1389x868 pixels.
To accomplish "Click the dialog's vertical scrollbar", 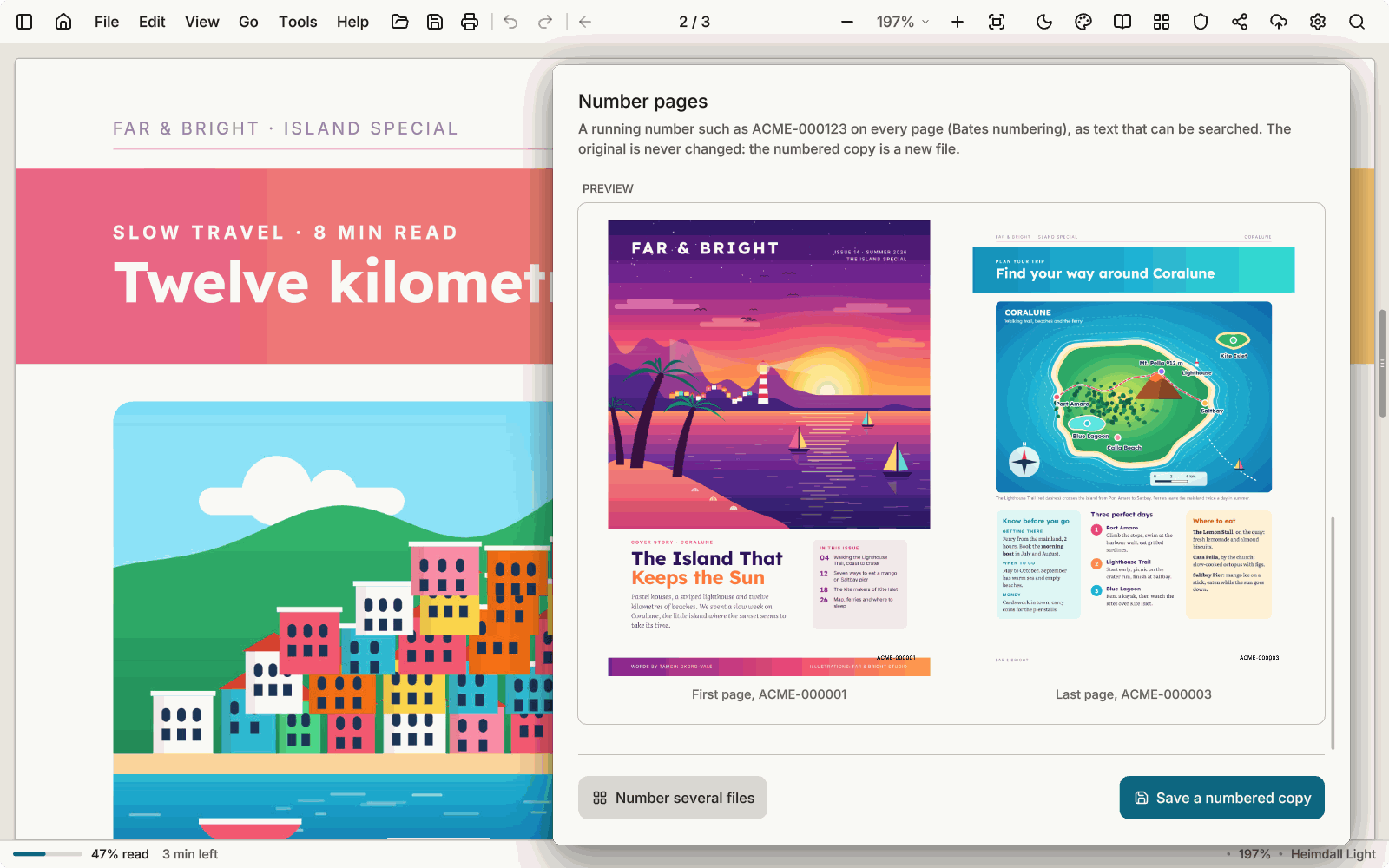I will [1333, 634].
